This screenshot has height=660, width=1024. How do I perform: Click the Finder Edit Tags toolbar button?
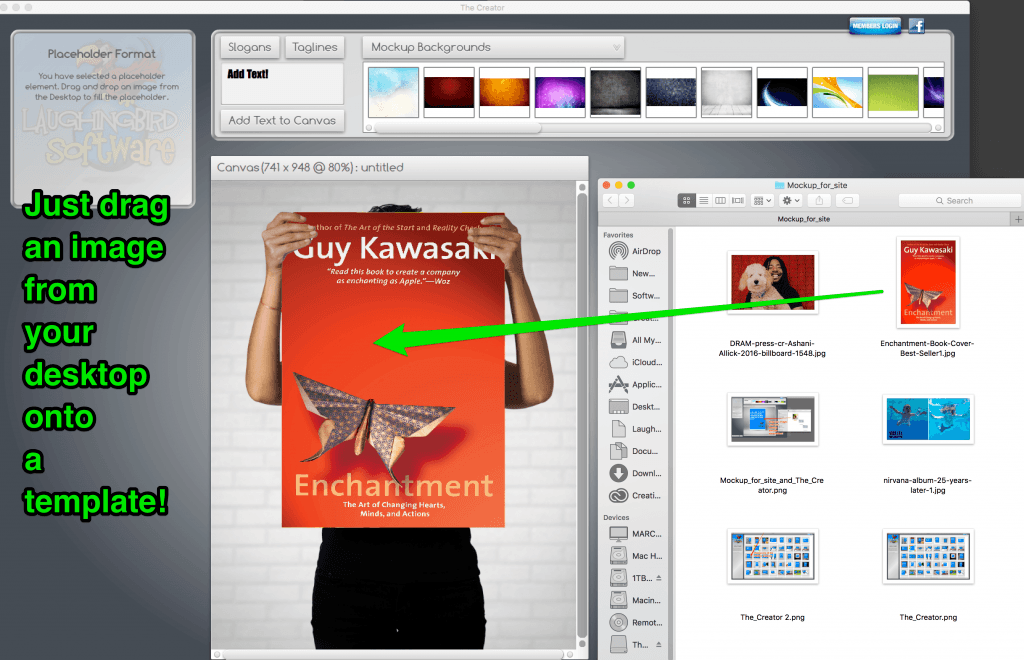point(847,200)
